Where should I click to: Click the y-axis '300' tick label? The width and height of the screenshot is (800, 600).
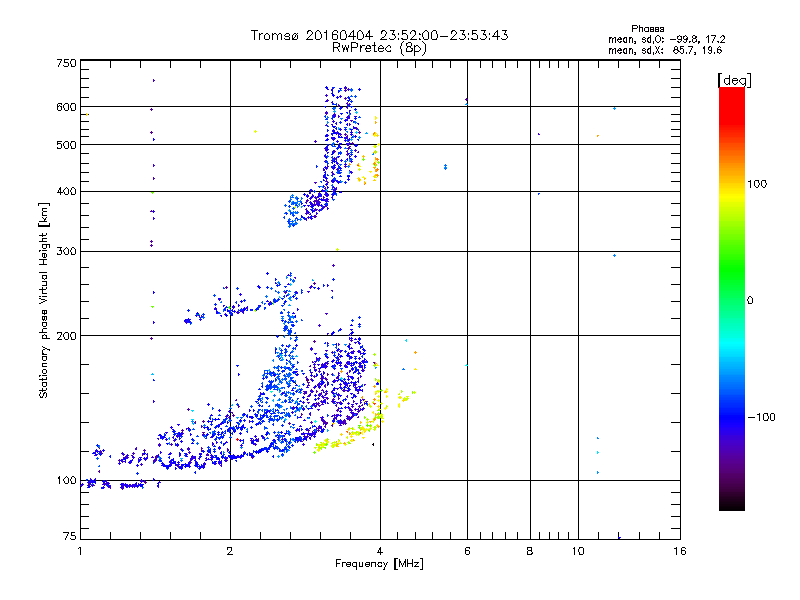click(66, 251)
